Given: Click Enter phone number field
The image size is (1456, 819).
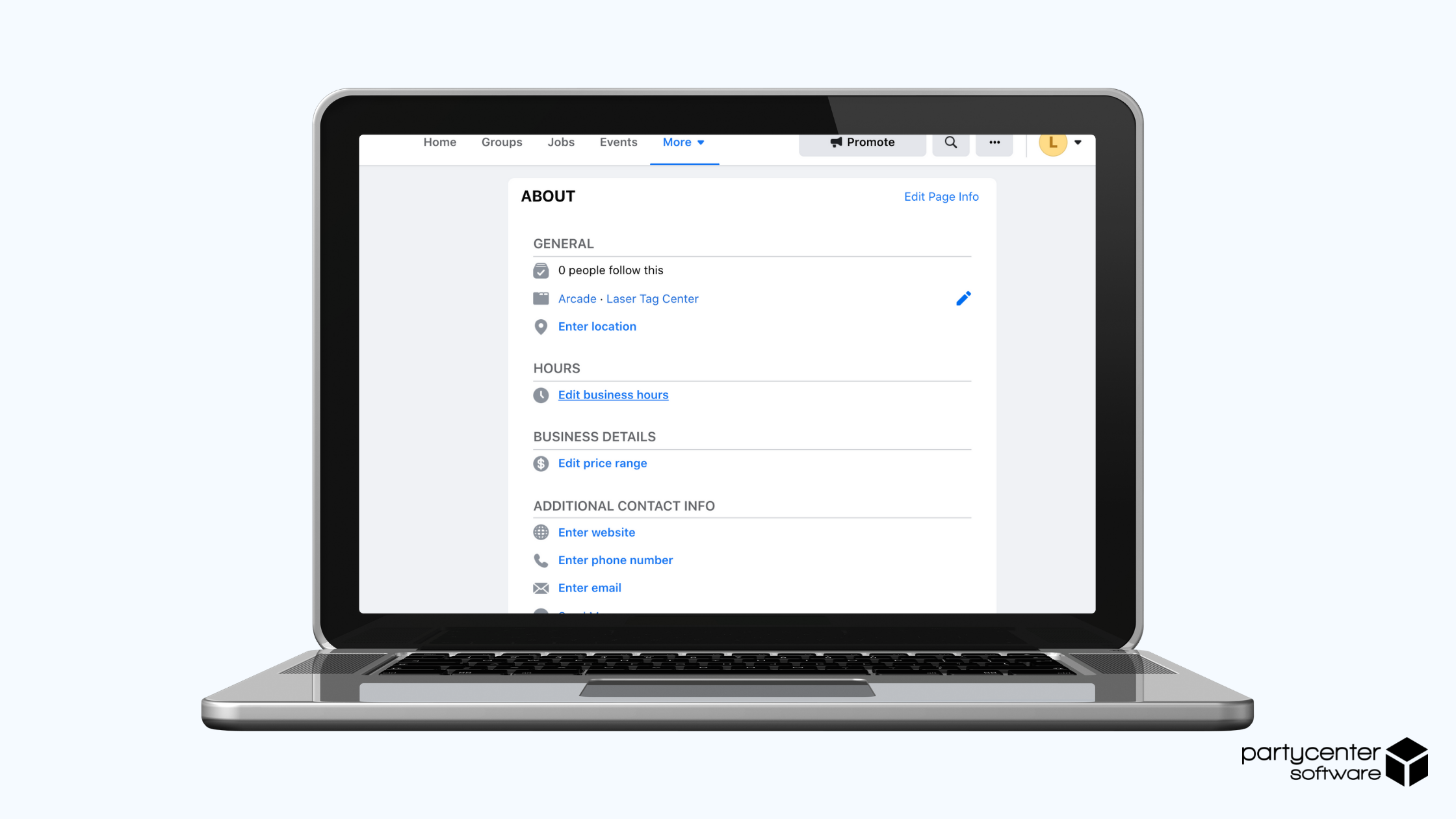Looking at the screenshot, I should (x=615, y=560).
